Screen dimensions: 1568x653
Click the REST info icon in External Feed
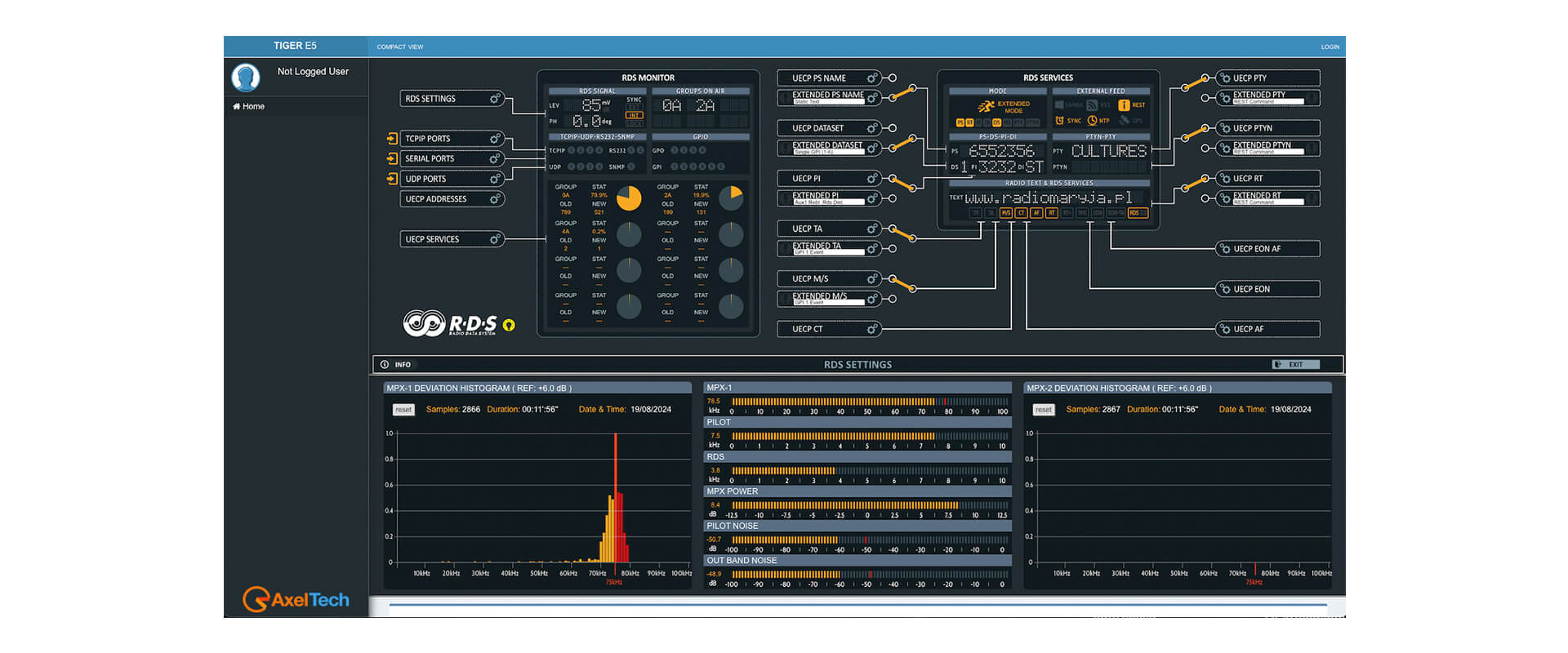[x=1124, y=105]
